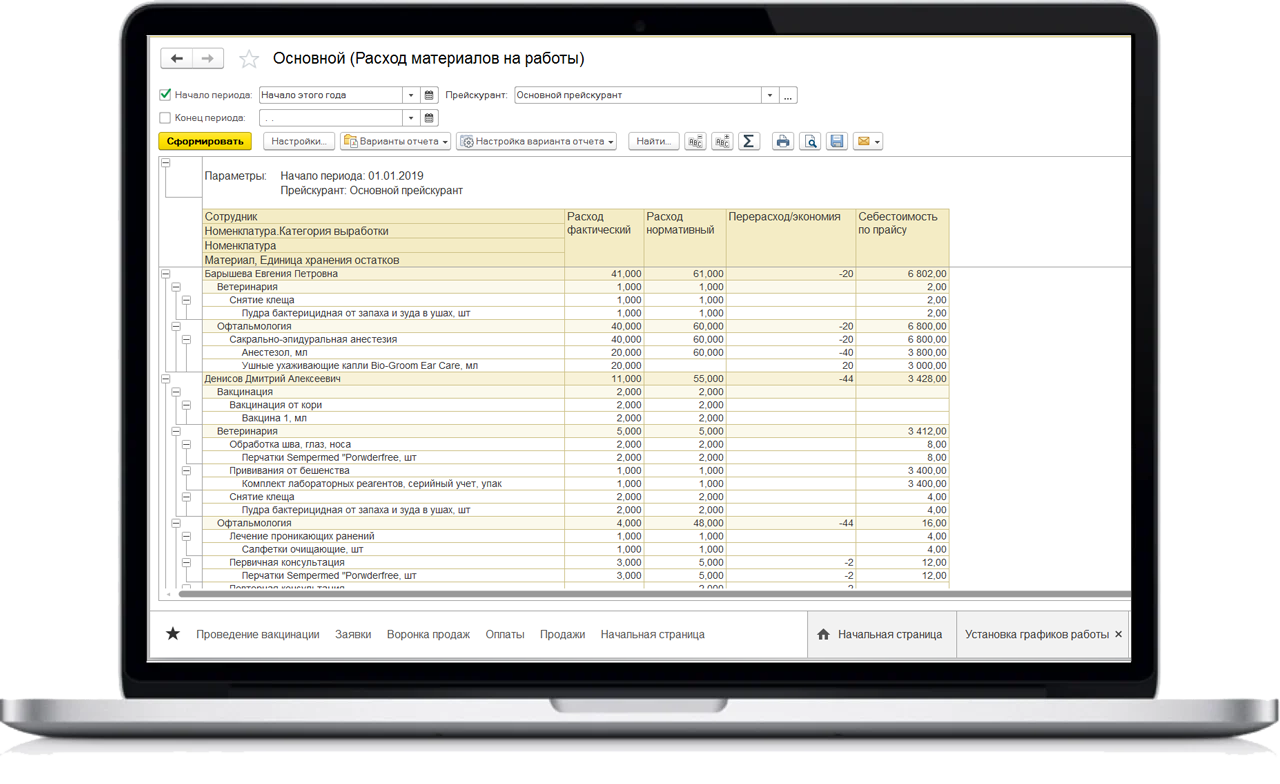
Task: Click the Конец периода date field
Action: tap(330, 118)
